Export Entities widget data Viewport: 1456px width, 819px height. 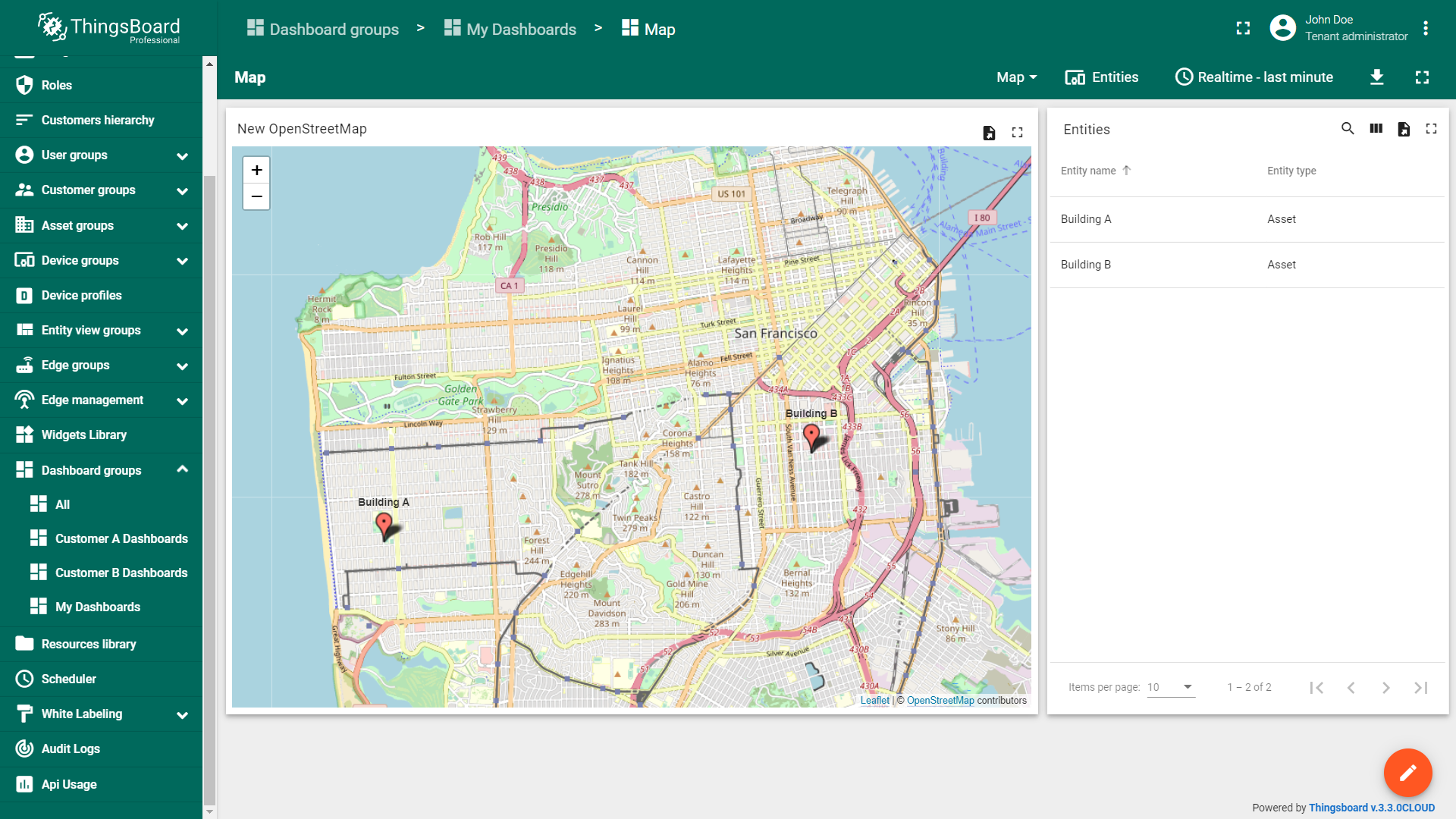[x=1404, y=129]
